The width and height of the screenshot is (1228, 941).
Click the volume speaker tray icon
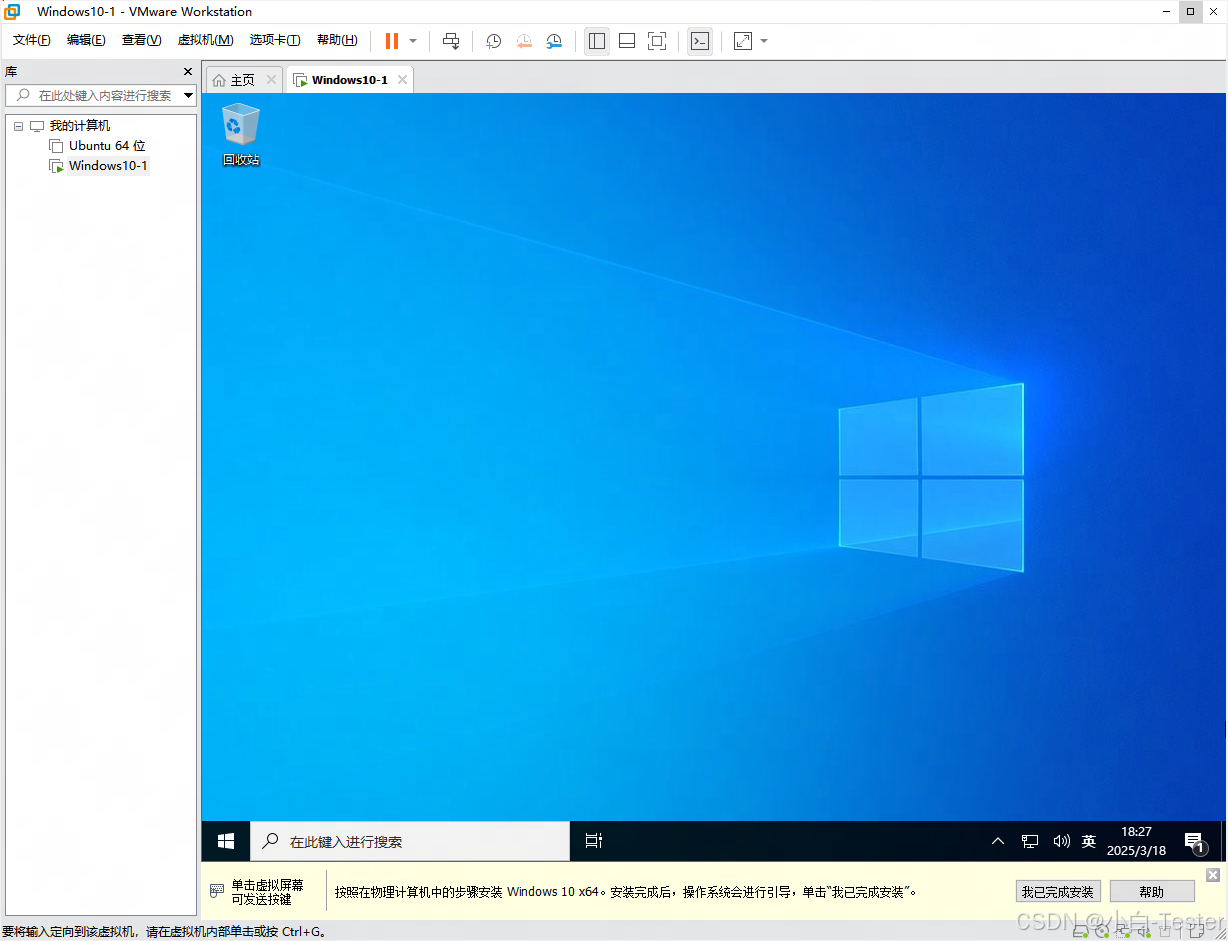(1061, 841)
